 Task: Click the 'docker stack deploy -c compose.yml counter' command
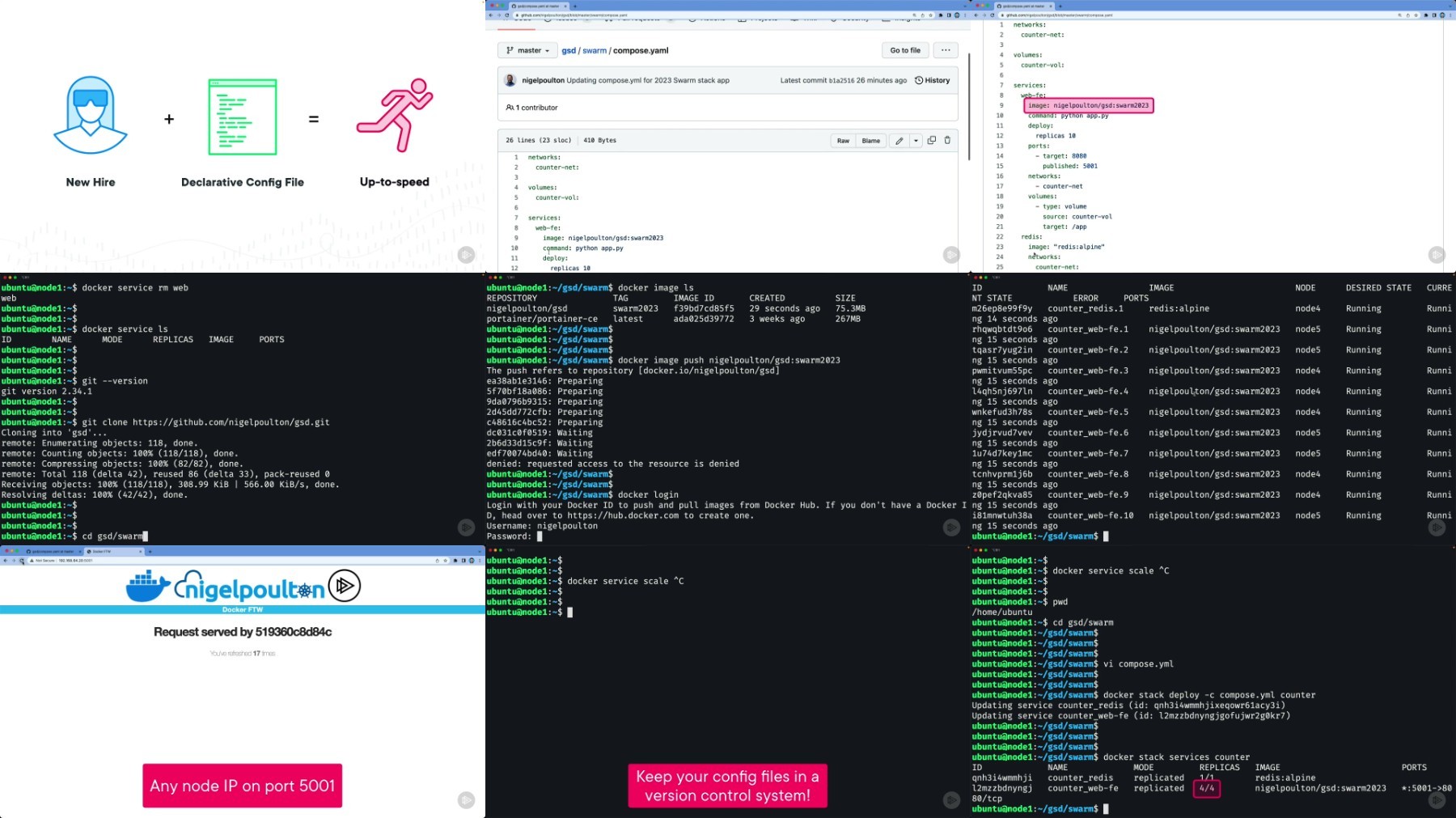[x=1209, y=695]
